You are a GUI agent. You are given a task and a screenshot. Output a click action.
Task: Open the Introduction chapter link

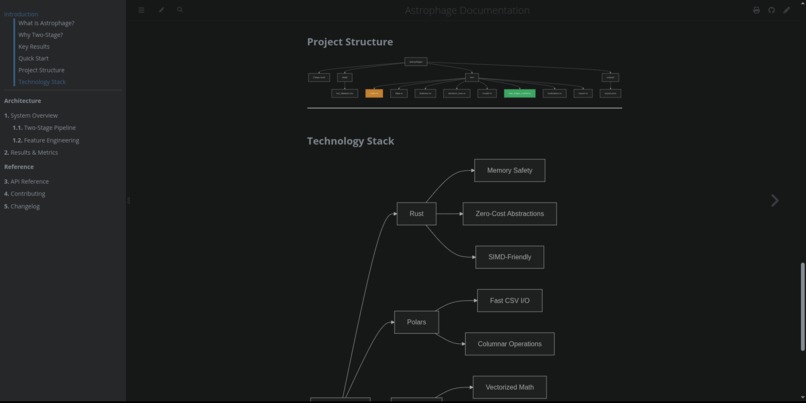tap(21, 14)
